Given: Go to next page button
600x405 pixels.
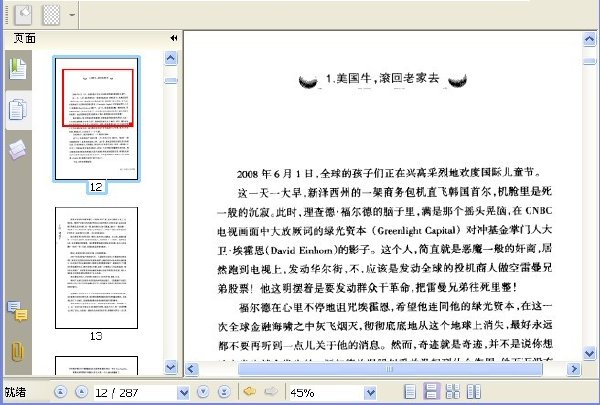Looking at the screenshot, I should (203, 392).
